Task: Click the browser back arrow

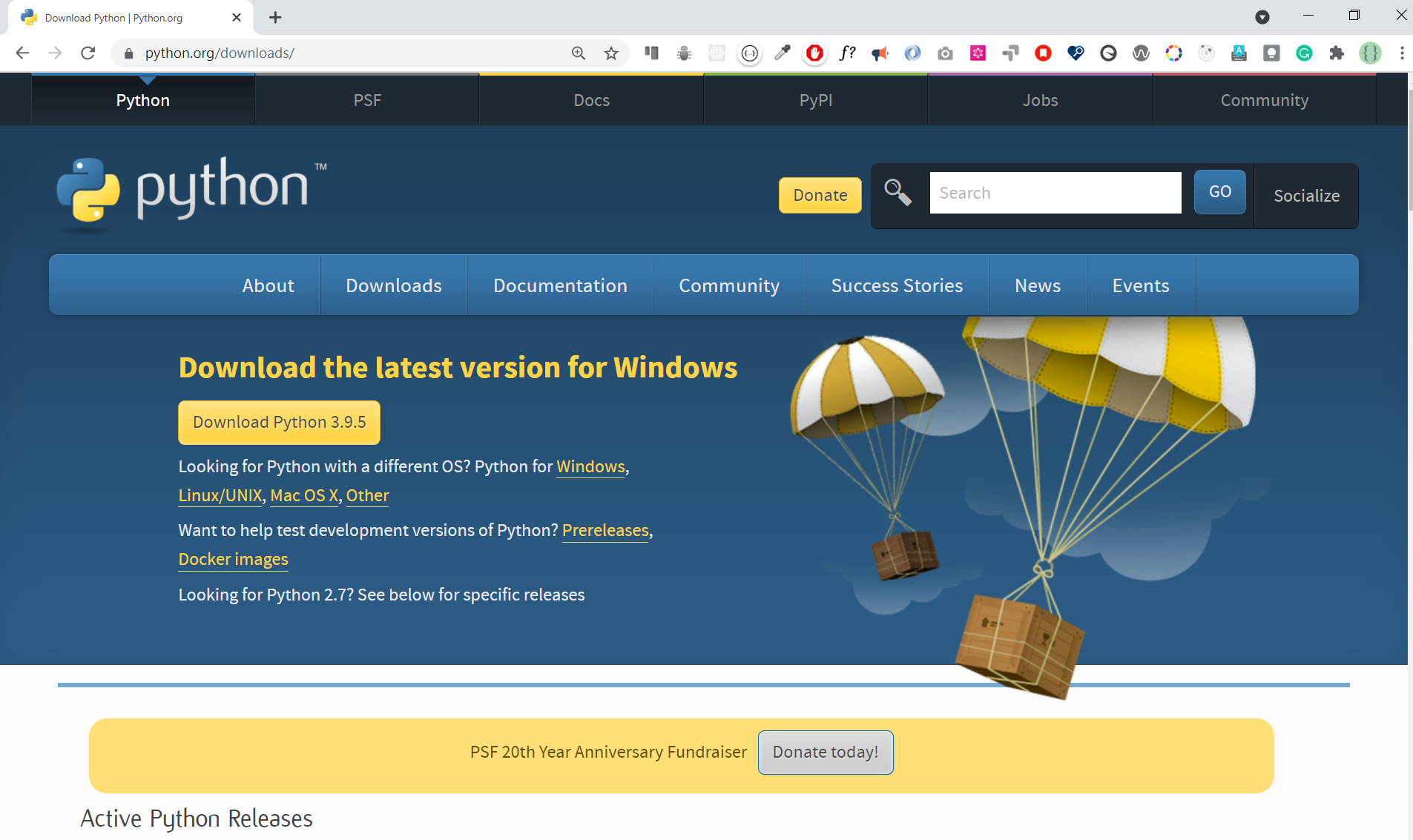Action: point(22,53)
